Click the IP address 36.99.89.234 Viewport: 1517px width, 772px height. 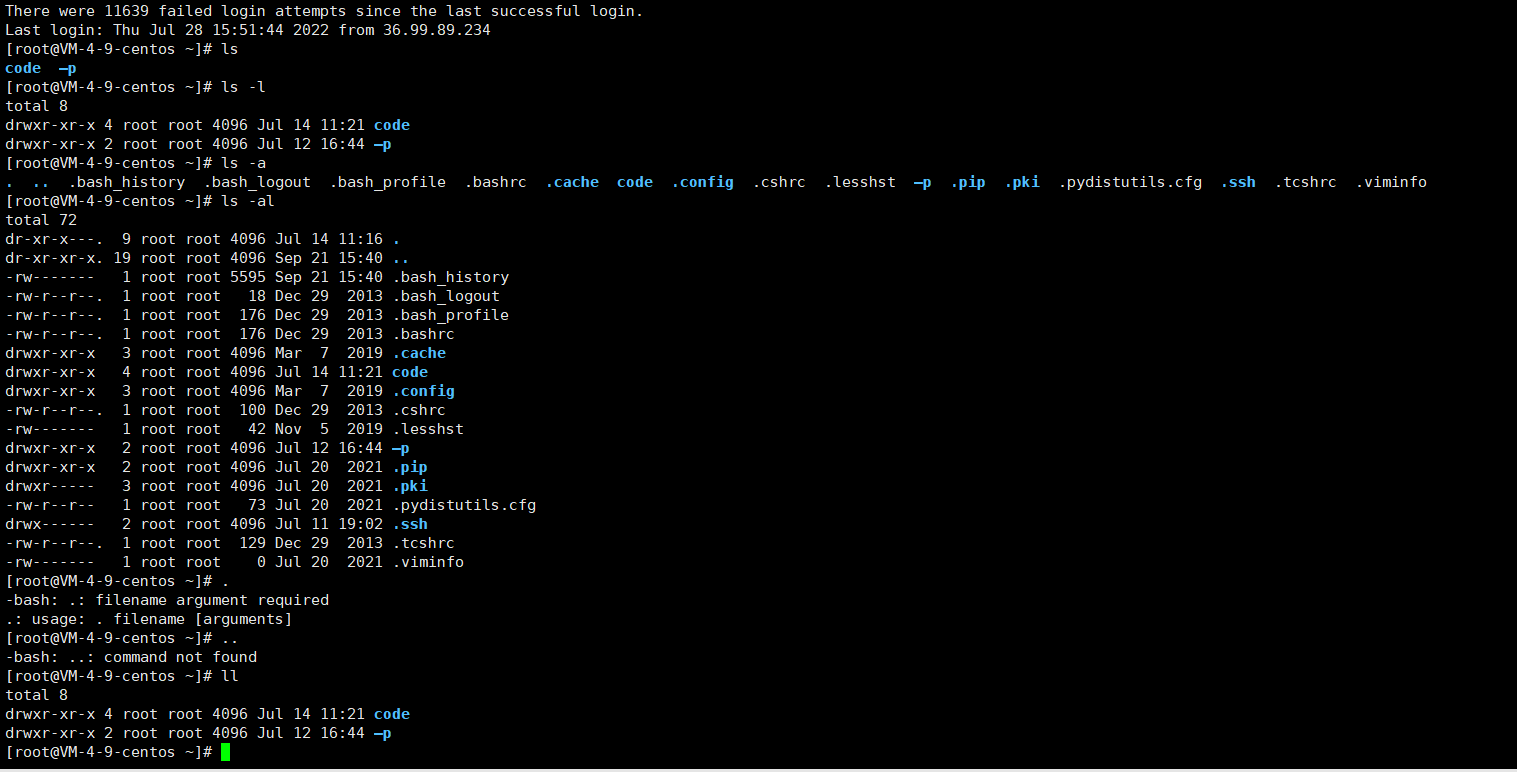[x=437, y=30]
